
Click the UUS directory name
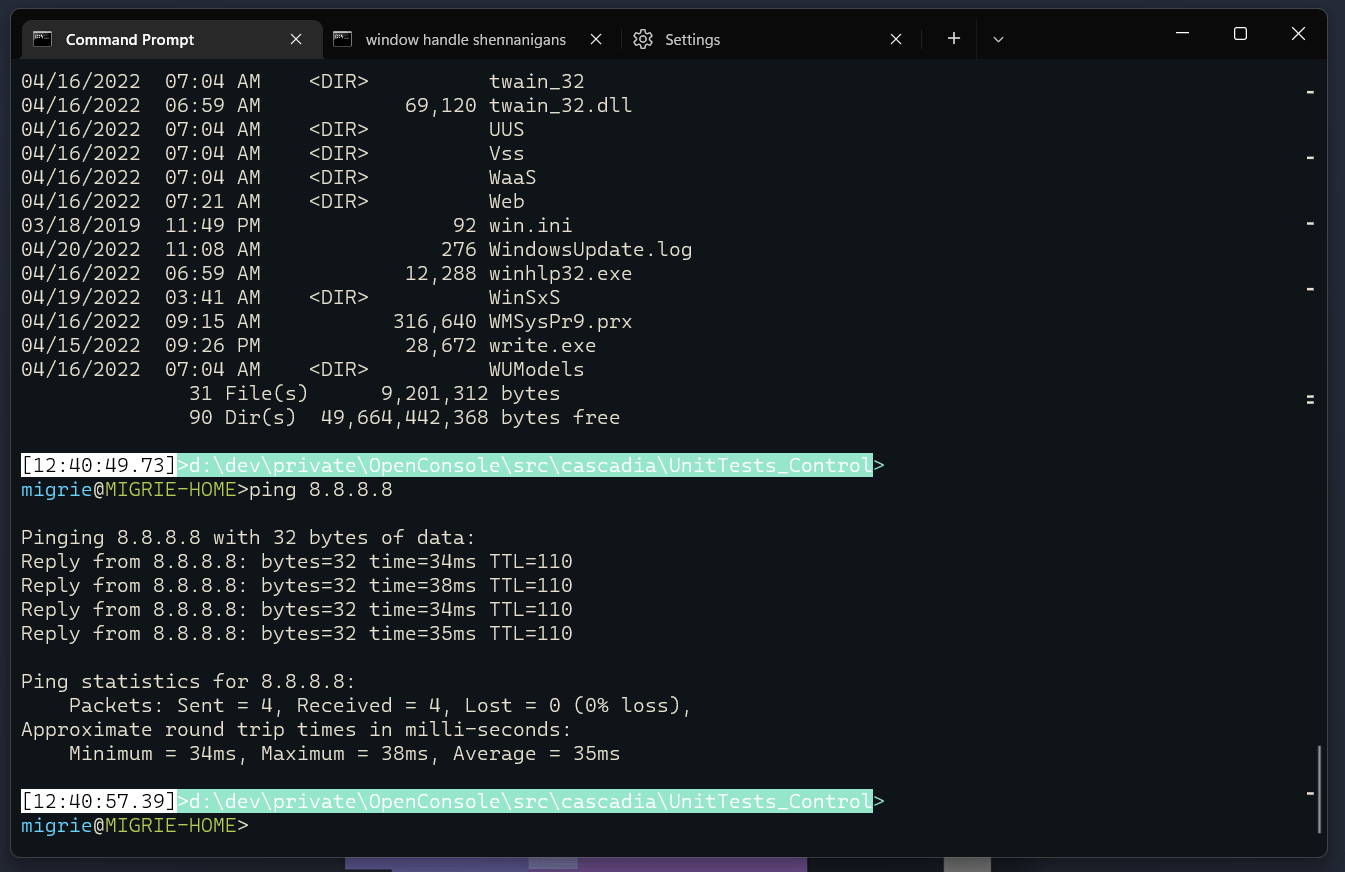pyautogui.click(x=506, y=129)
